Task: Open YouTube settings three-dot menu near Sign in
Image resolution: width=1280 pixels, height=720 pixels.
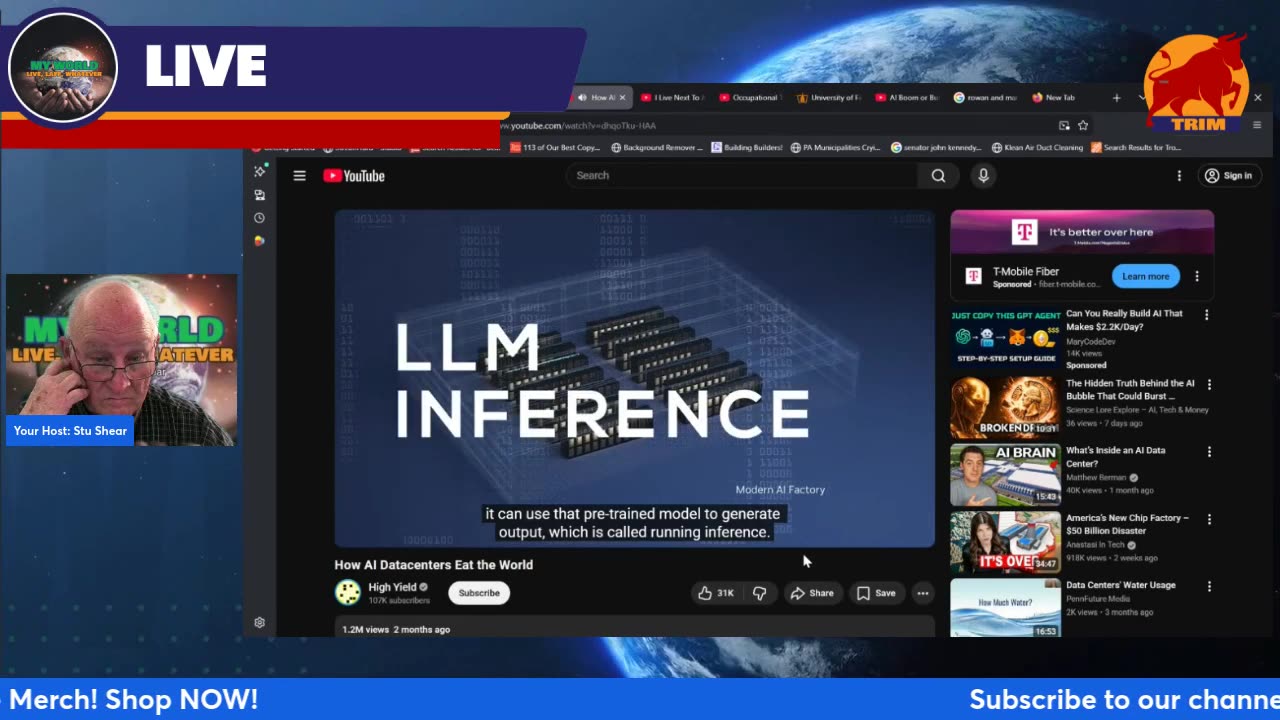Action: [1179, 176]
